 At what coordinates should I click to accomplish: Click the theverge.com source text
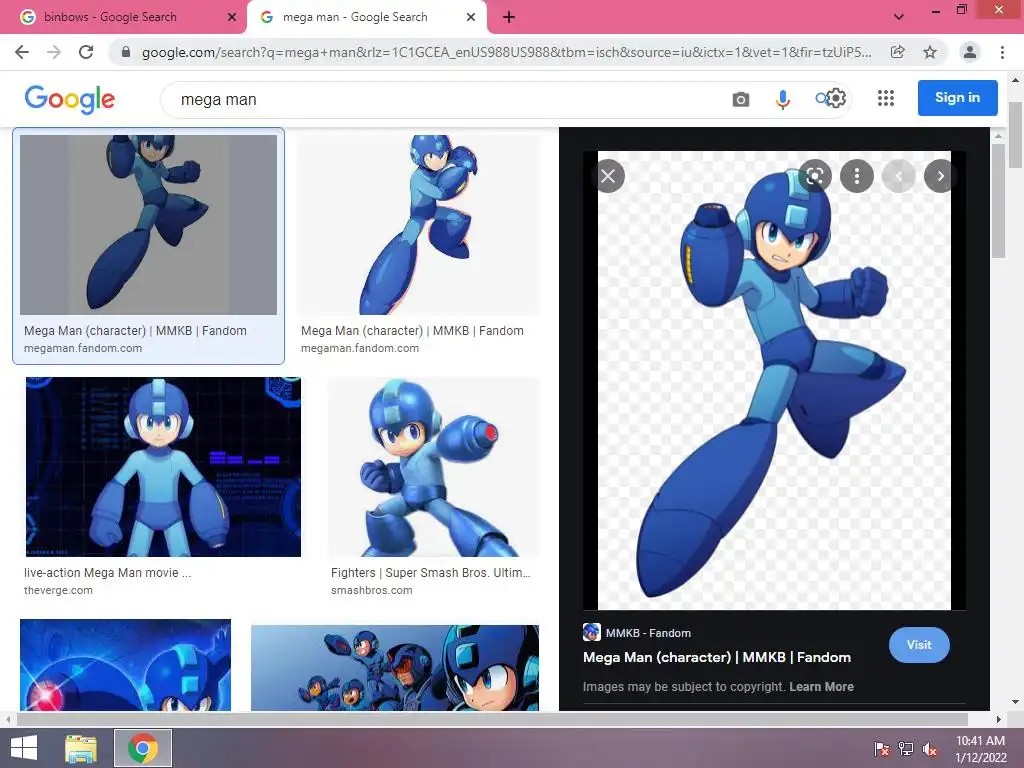click(58, 590)
